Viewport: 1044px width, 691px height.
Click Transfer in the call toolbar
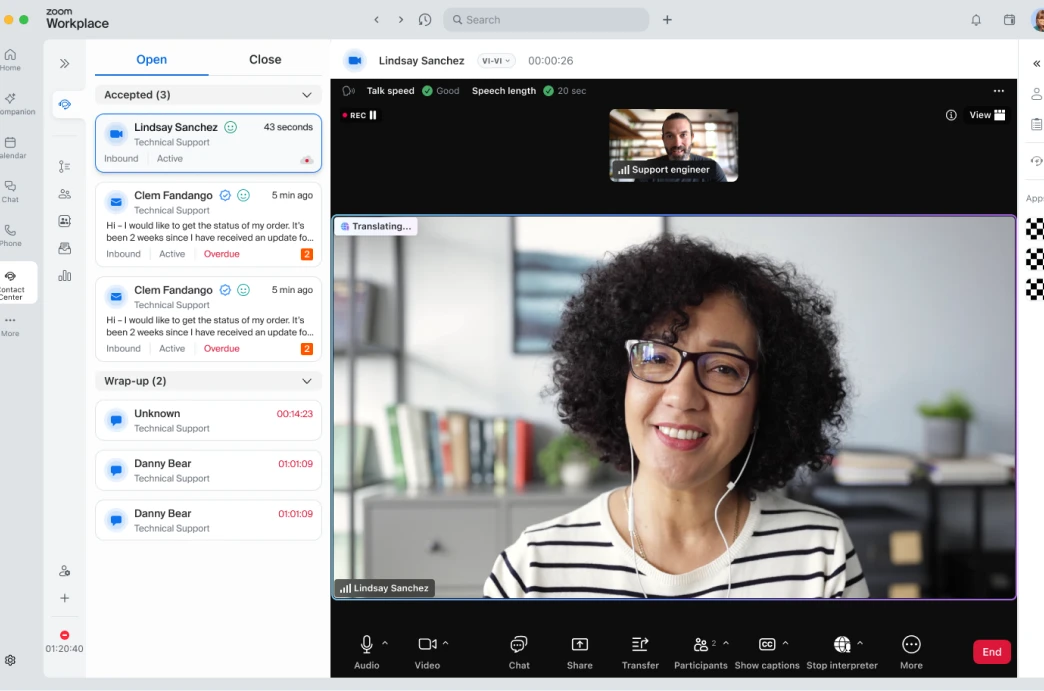(640, 652)
